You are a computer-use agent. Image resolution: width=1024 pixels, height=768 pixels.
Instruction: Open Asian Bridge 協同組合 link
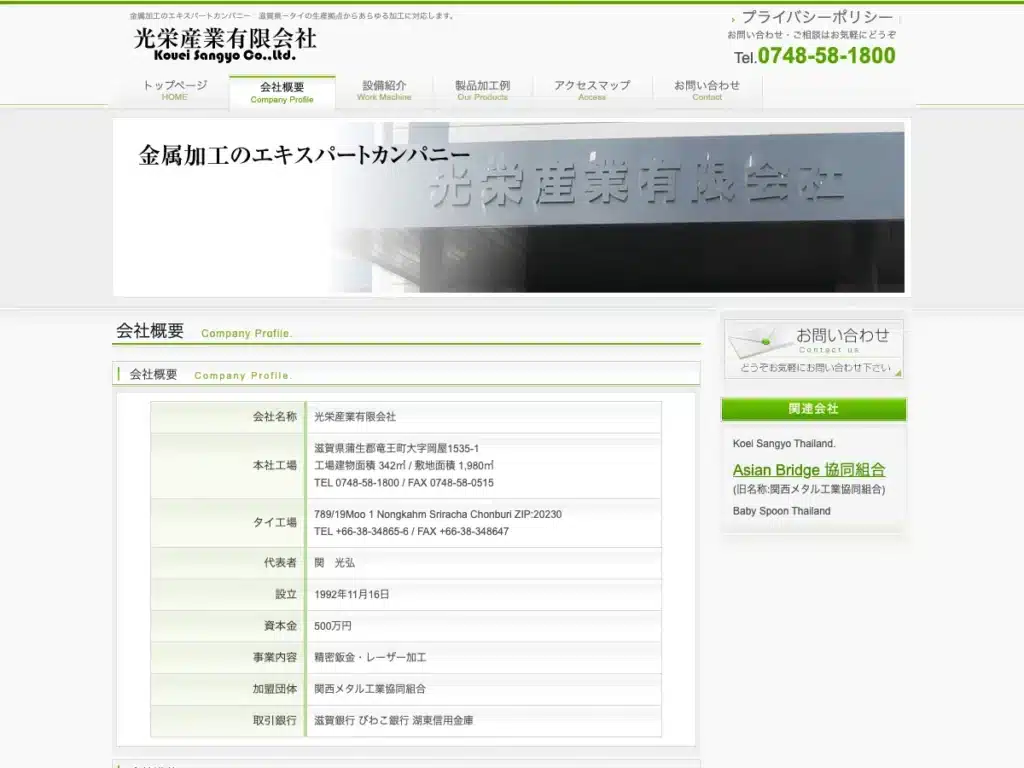coord(809,470)
